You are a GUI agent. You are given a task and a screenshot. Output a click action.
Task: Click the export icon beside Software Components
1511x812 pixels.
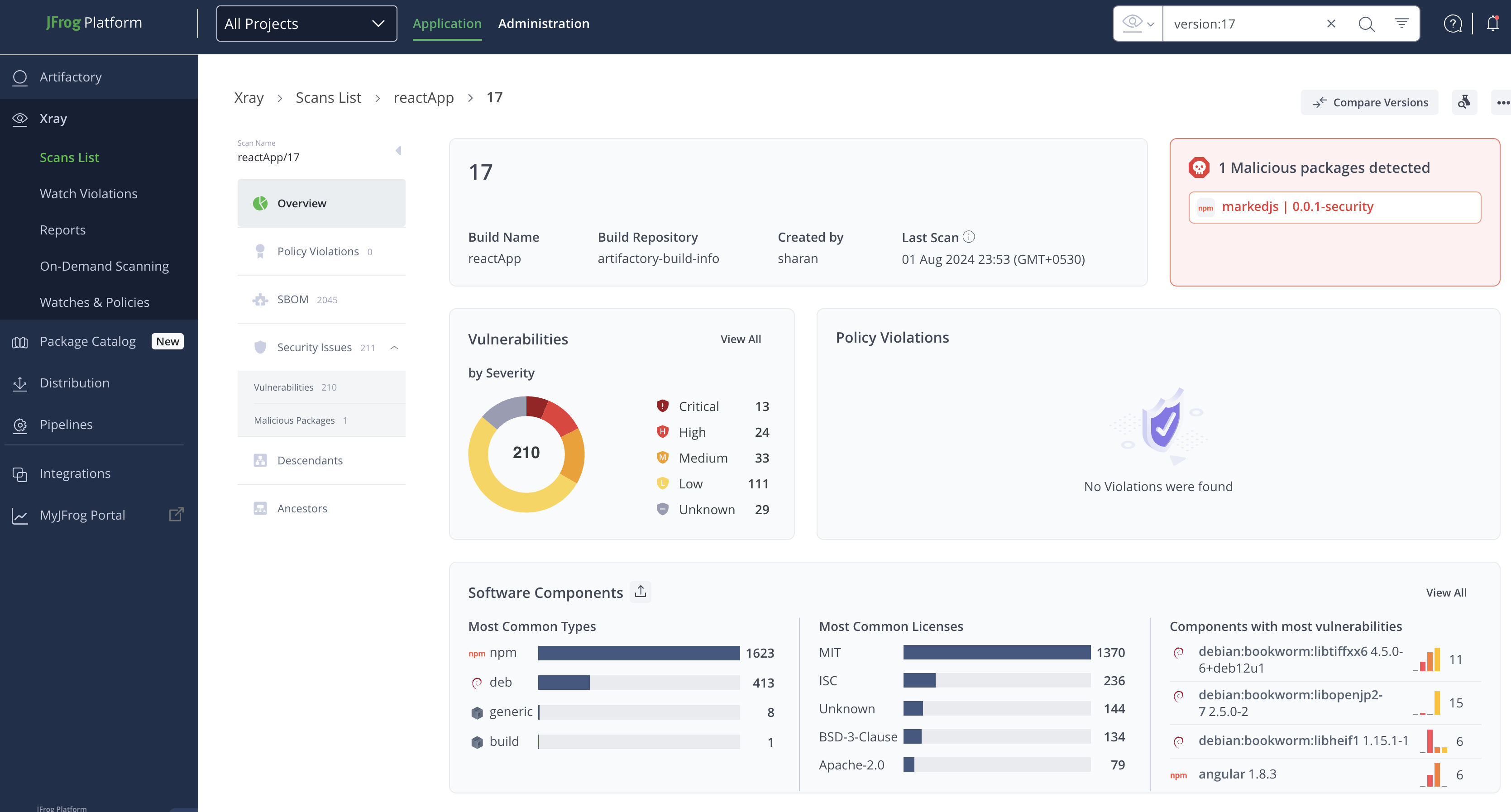[x=641, y=592]
